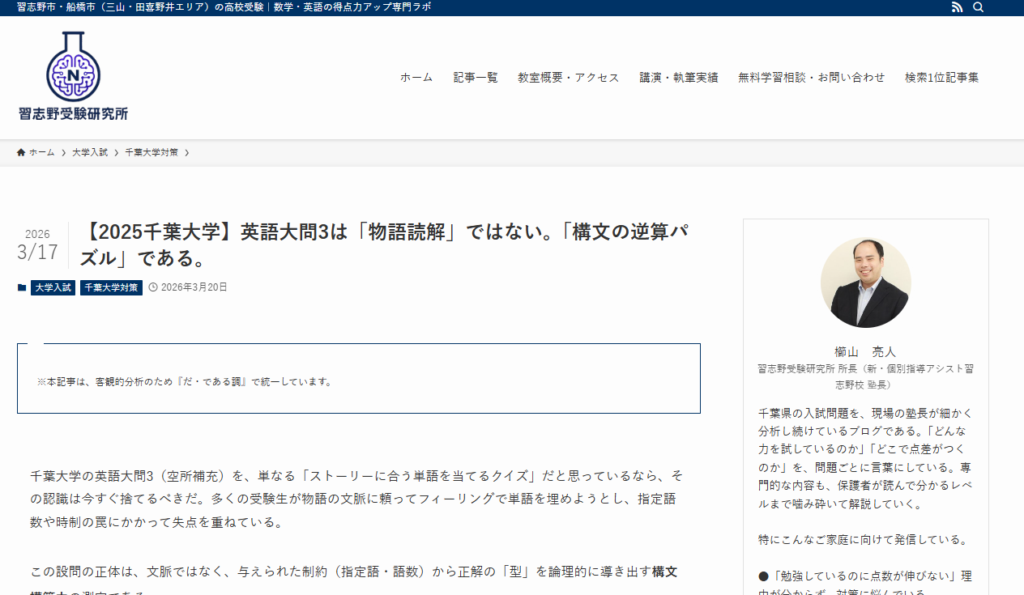Click the clock icon by the publish date
The height and width of the screenshot is (595, 1024).
pyautogui.click(x=153, y=287)
